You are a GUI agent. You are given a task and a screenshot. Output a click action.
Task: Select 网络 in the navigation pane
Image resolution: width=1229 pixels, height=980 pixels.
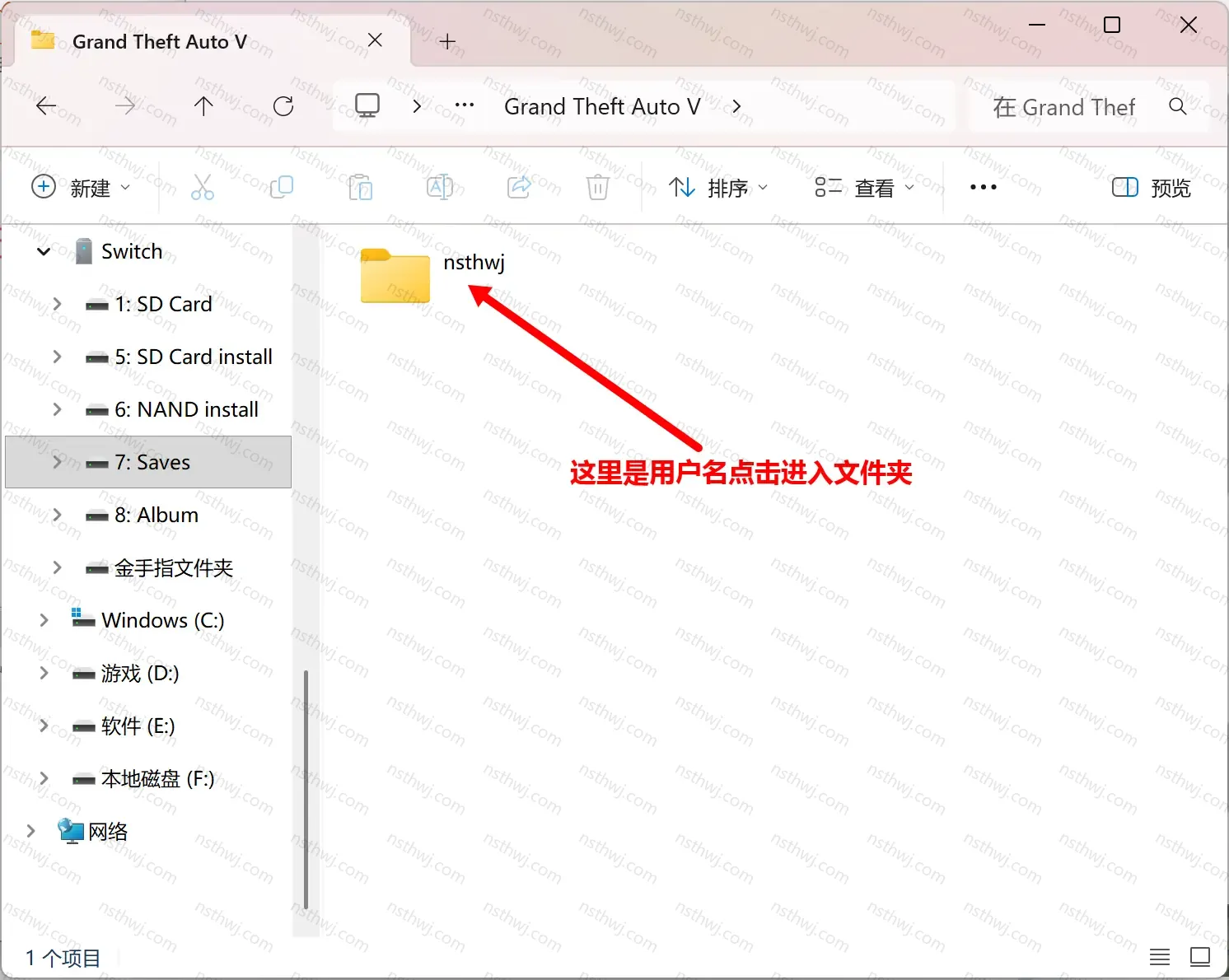[108, 831]
